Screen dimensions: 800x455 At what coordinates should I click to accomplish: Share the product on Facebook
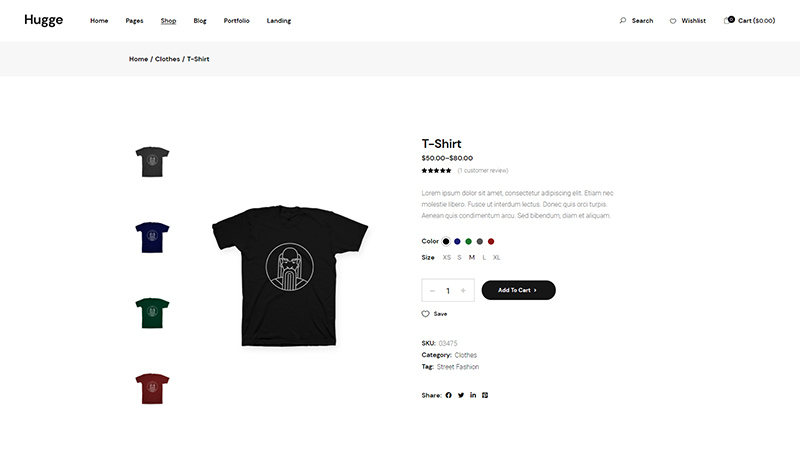pos(448,395)
